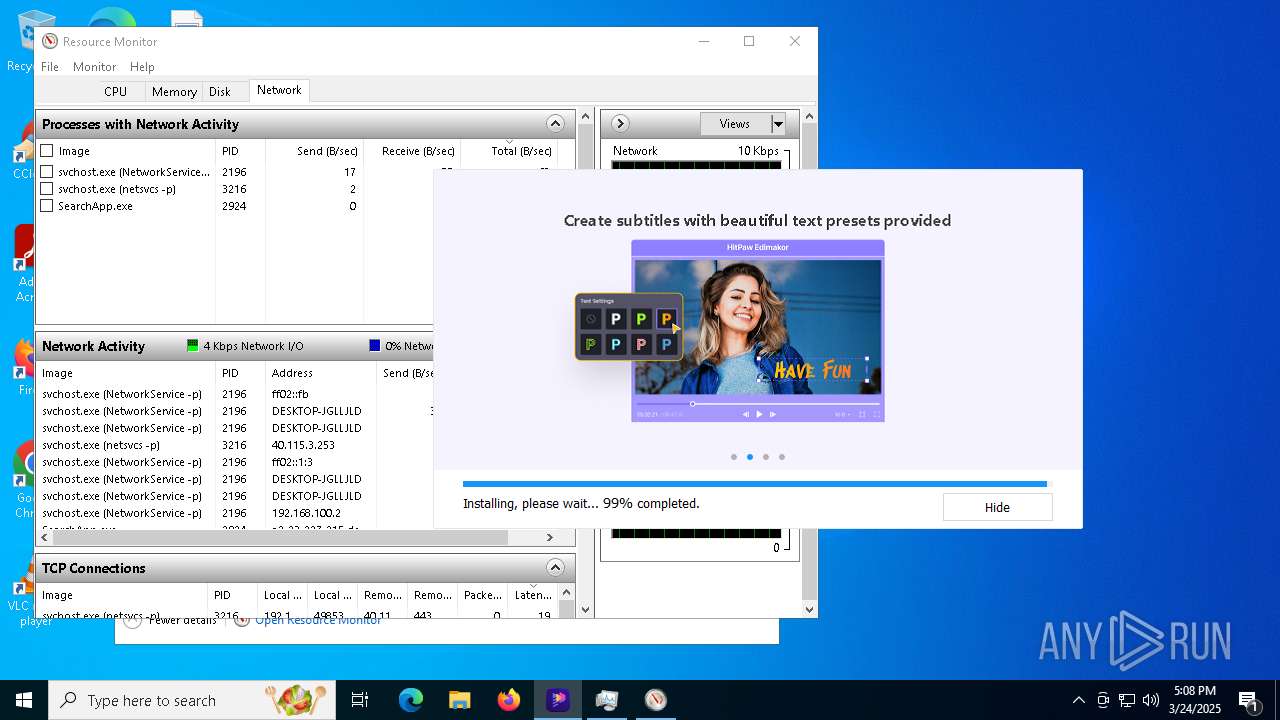Select network row with address 192.168.100.2

click(235, 513)
